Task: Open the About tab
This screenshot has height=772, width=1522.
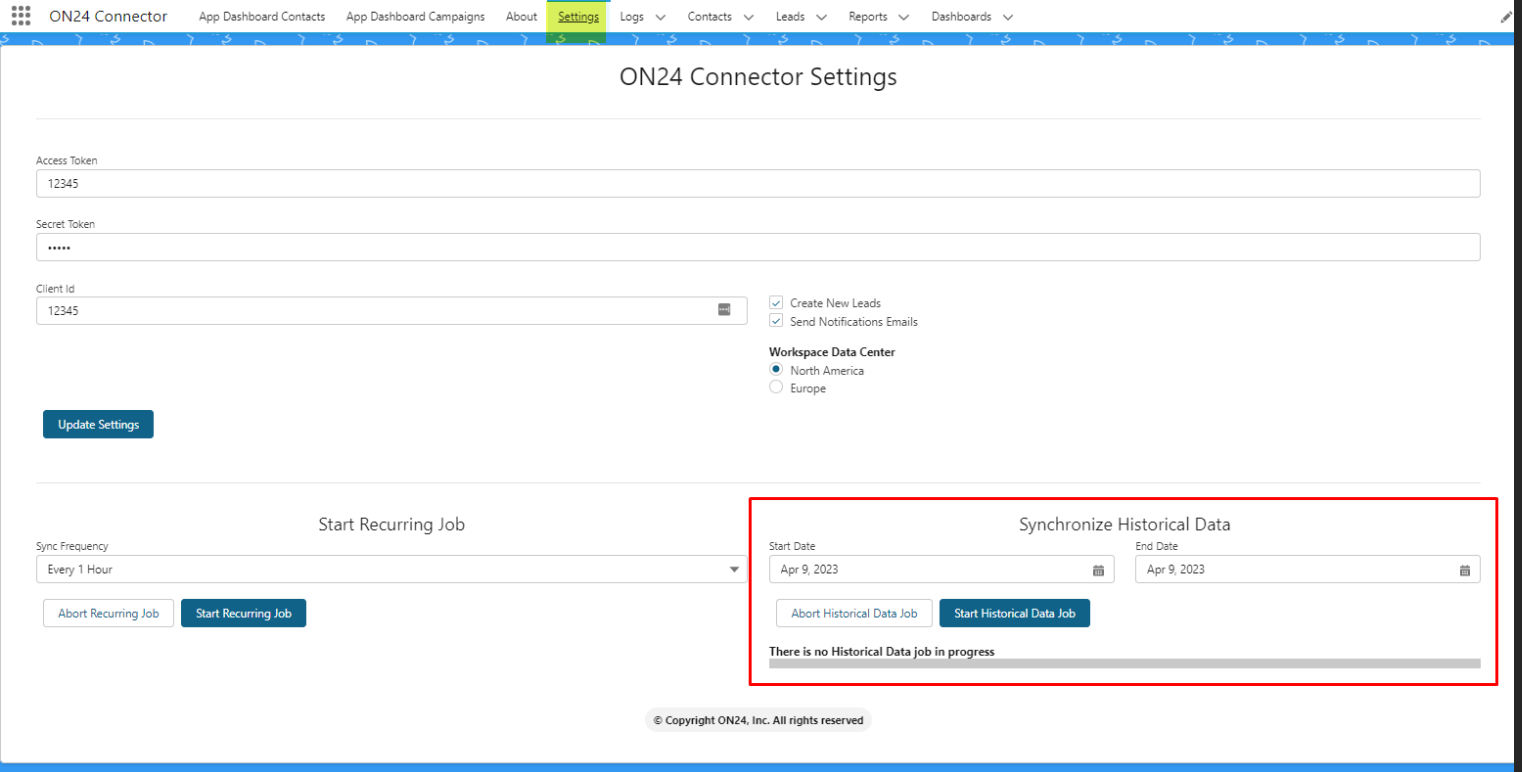Action: (521, 17)
